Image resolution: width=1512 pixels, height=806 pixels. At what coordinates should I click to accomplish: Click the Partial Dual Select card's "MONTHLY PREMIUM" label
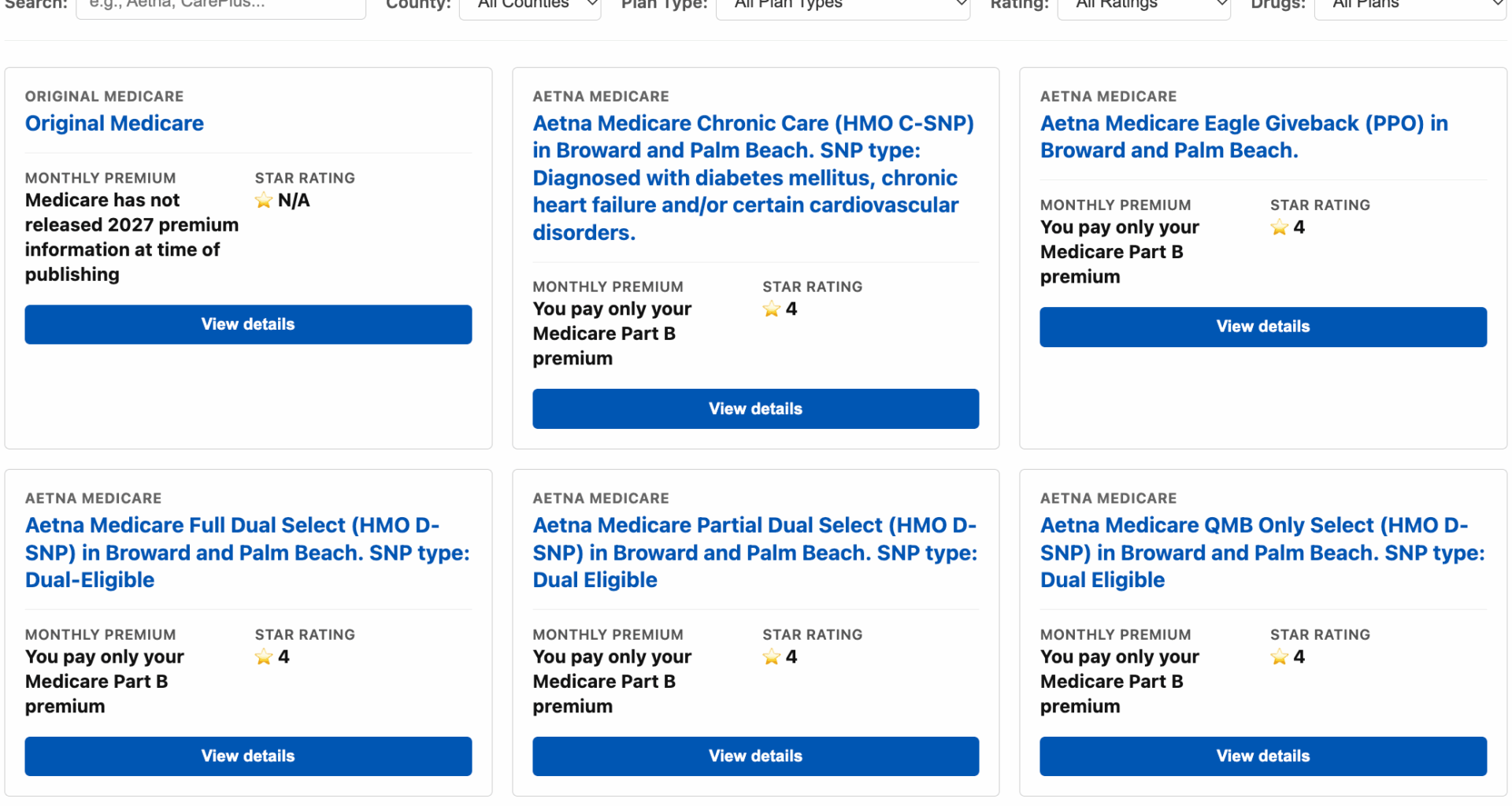[608, 634]
